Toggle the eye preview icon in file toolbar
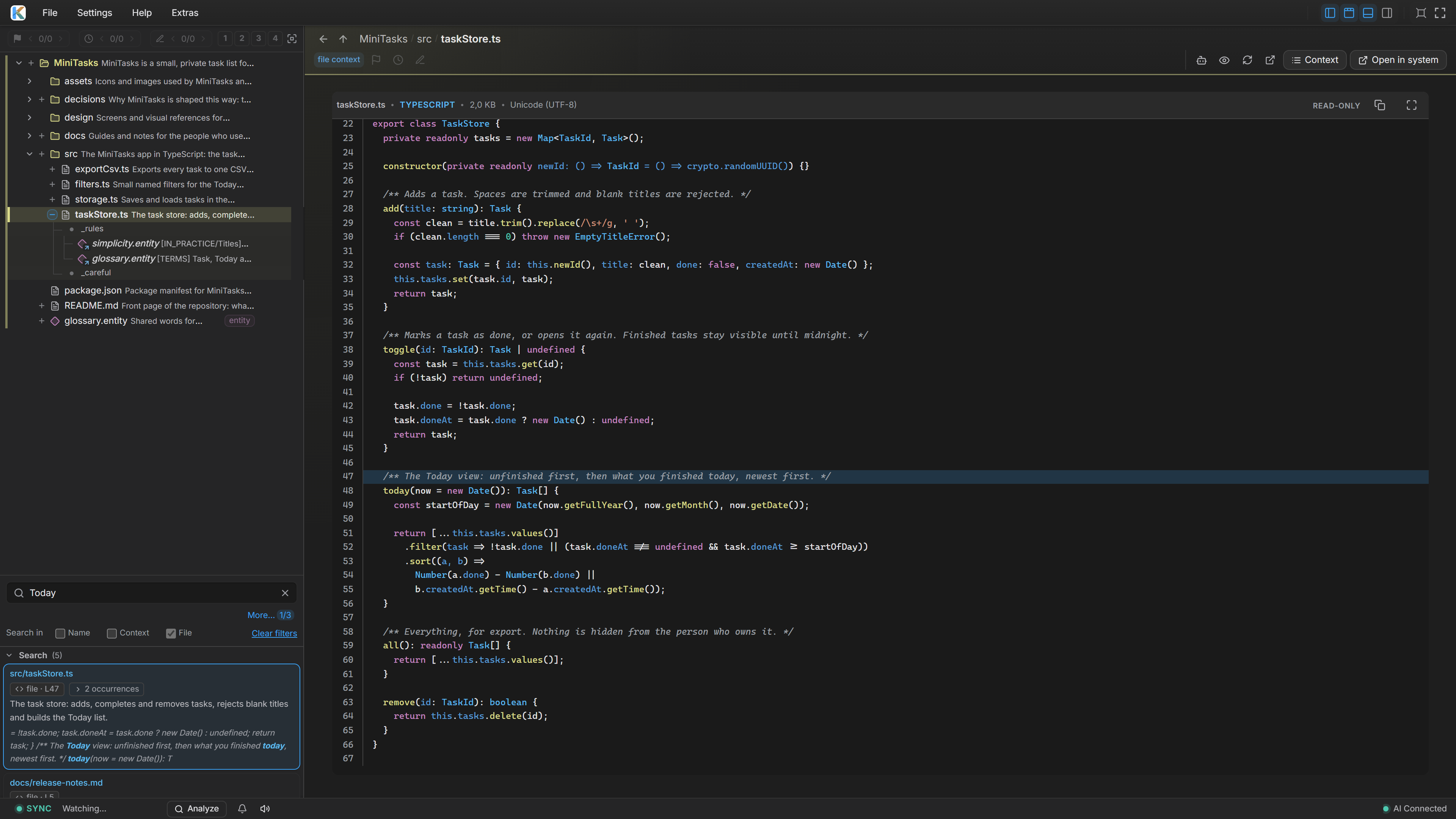The height and width of the screenshot is (819, 1456). pos(1224,60)
